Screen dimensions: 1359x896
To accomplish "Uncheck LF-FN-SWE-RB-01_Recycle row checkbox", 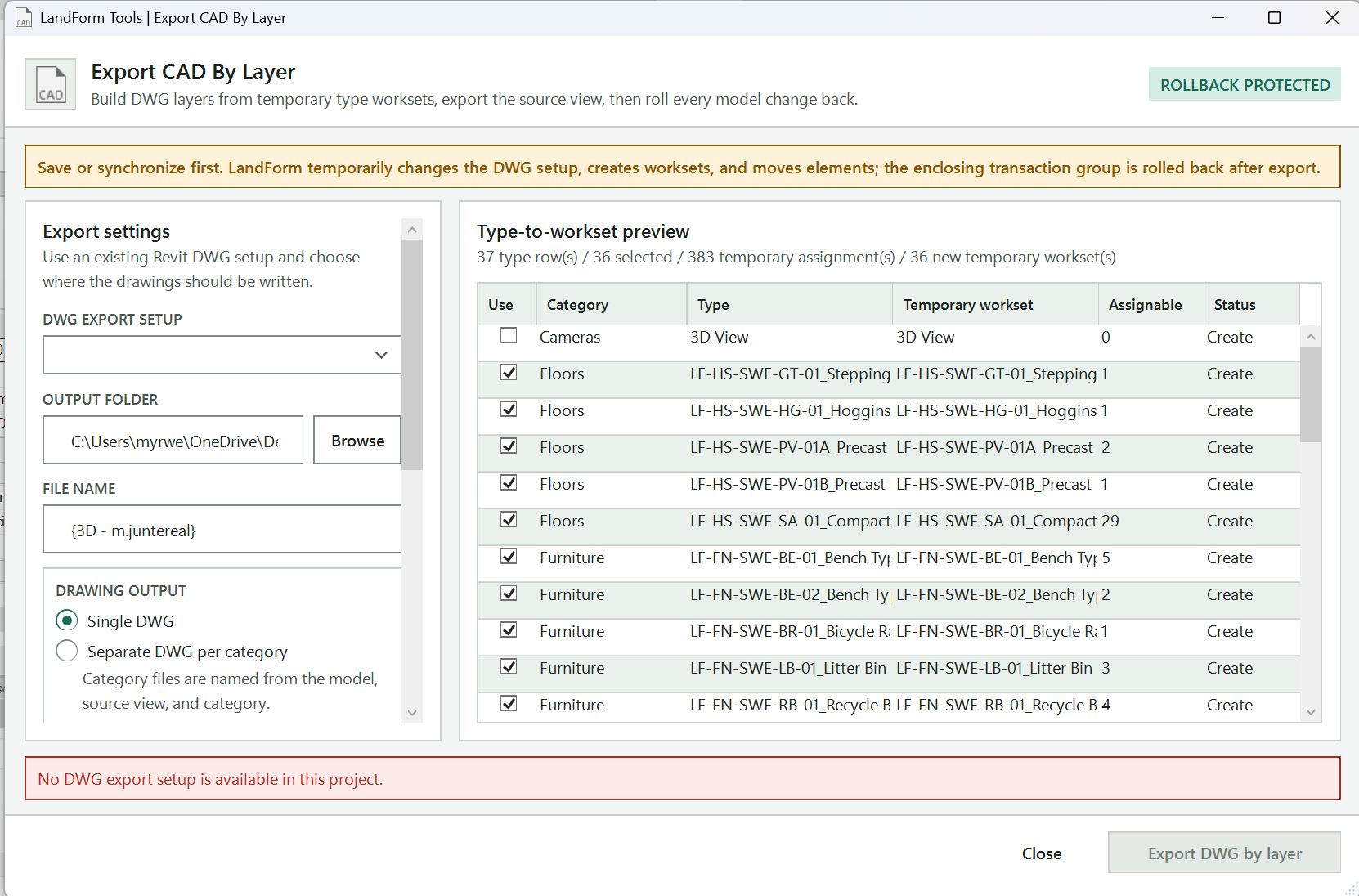I will [509, 704].
